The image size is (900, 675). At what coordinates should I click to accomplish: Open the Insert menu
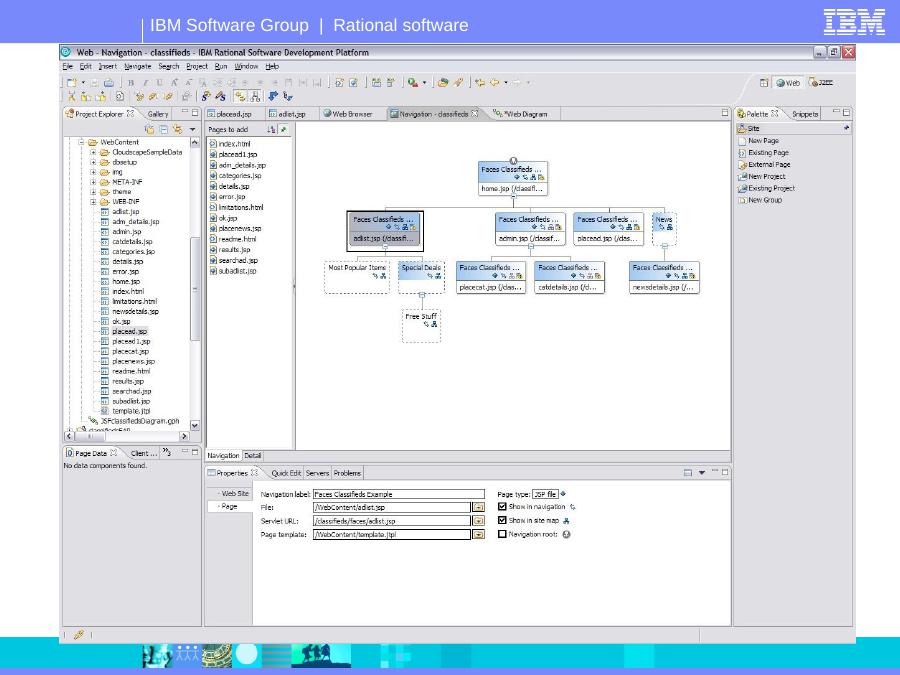pos(108,67)
